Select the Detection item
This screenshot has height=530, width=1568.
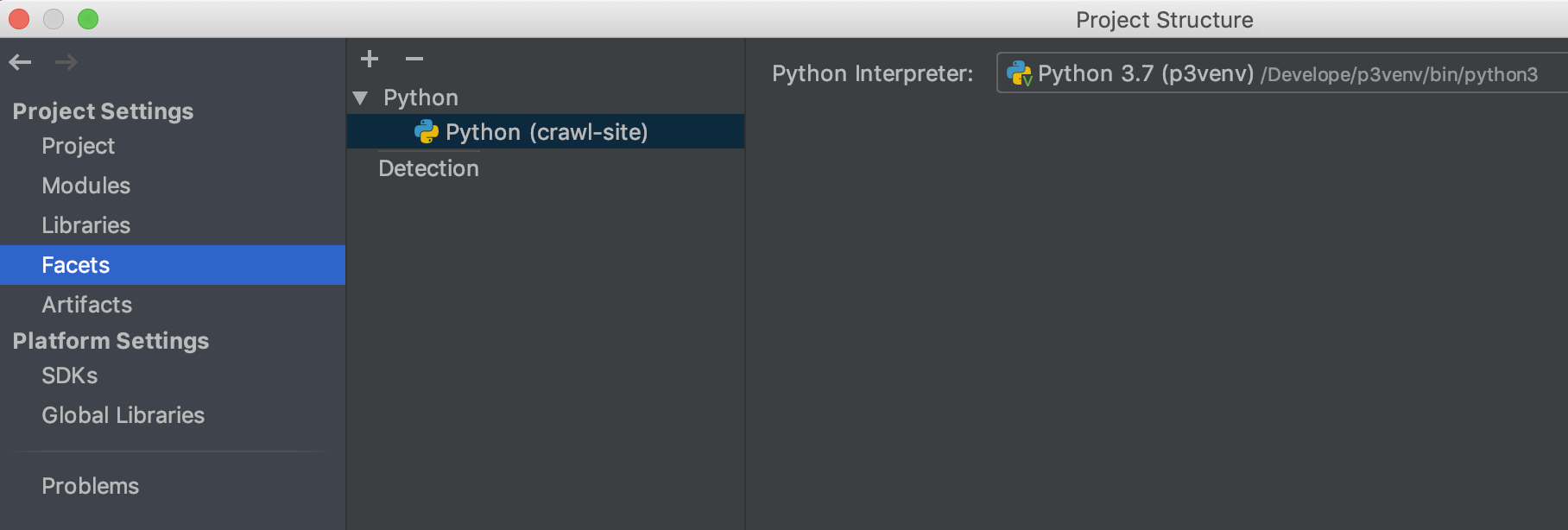tap(428, 168)
